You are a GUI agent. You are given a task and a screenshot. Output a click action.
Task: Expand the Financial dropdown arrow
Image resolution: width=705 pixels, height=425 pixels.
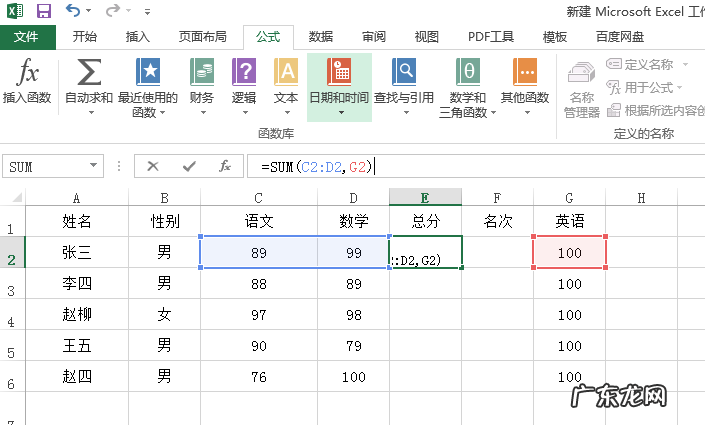203,112
